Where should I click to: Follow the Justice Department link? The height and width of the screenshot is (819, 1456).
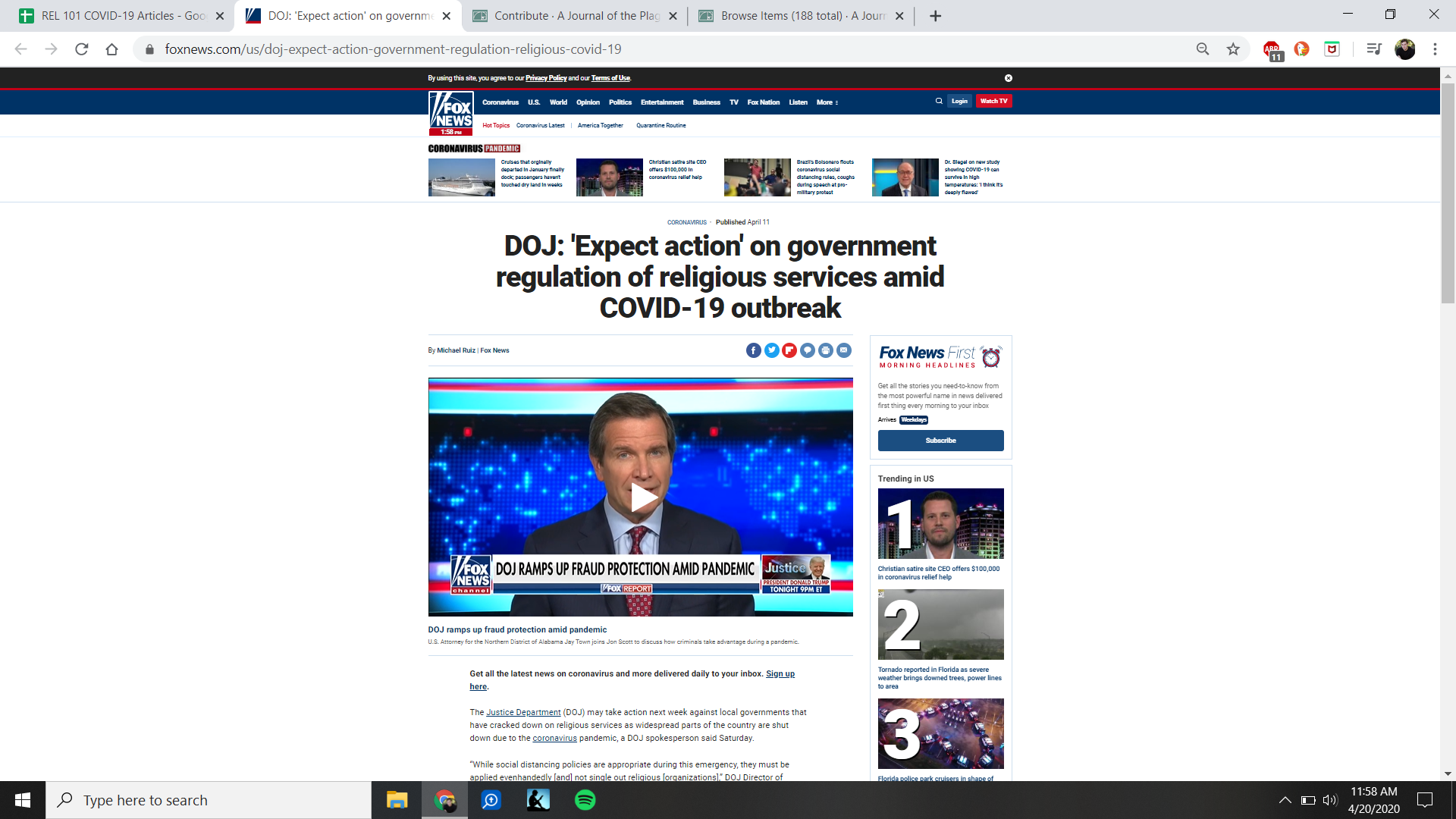[523, 713]
